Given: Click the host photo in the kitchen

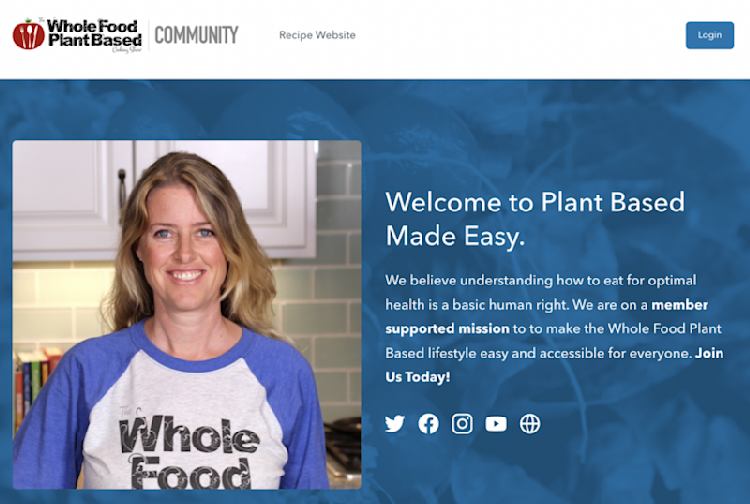Looking at the screenshot, I should point(187,315).
